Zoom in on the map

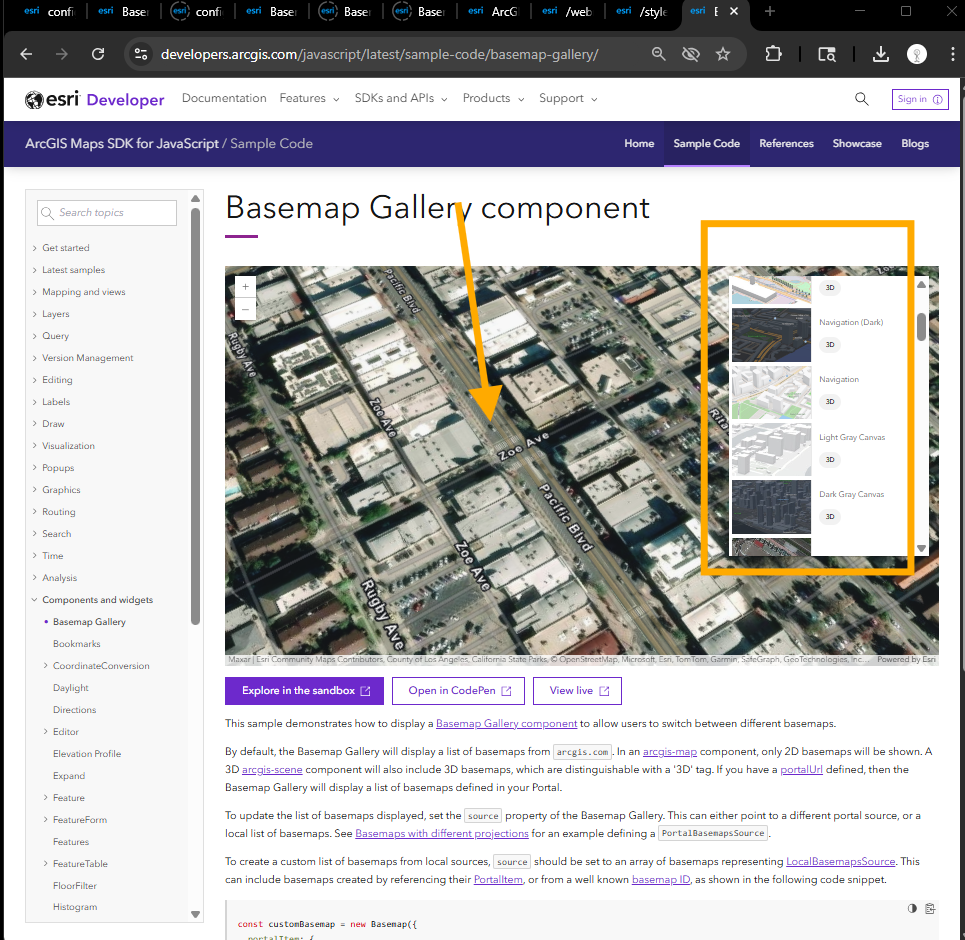(246, 286)
